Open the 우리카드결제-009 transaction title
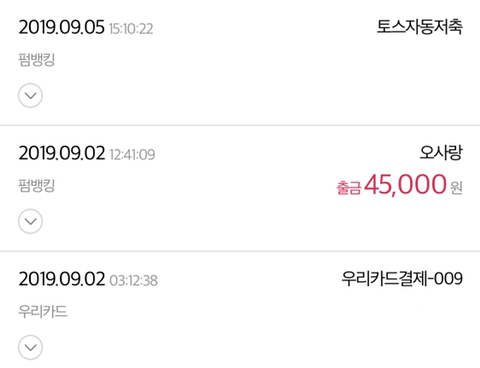Viewport: 480px width, 368px height. [402, 279]
